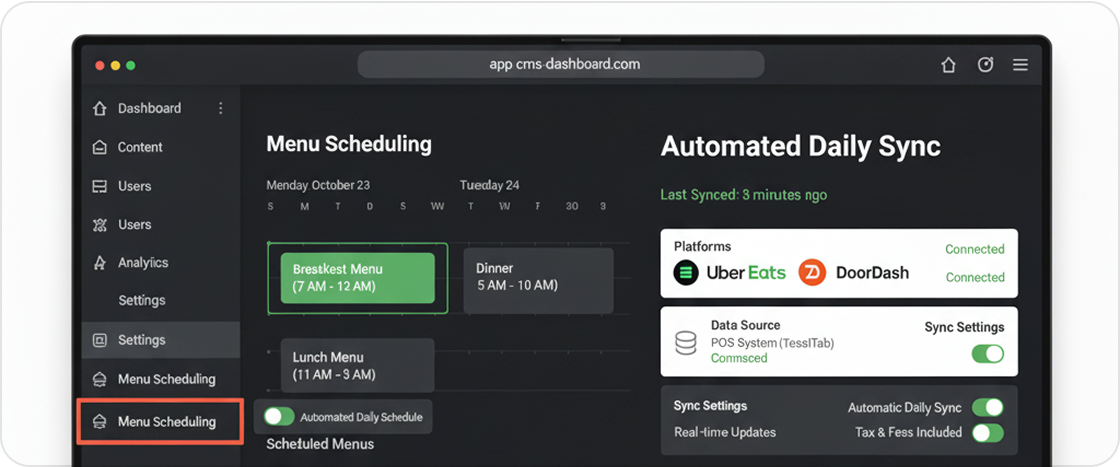Viewport: 1120px width, 467px height.
Task: Click the Dashboard house icon in sidebar
Action: coord(99,108)
